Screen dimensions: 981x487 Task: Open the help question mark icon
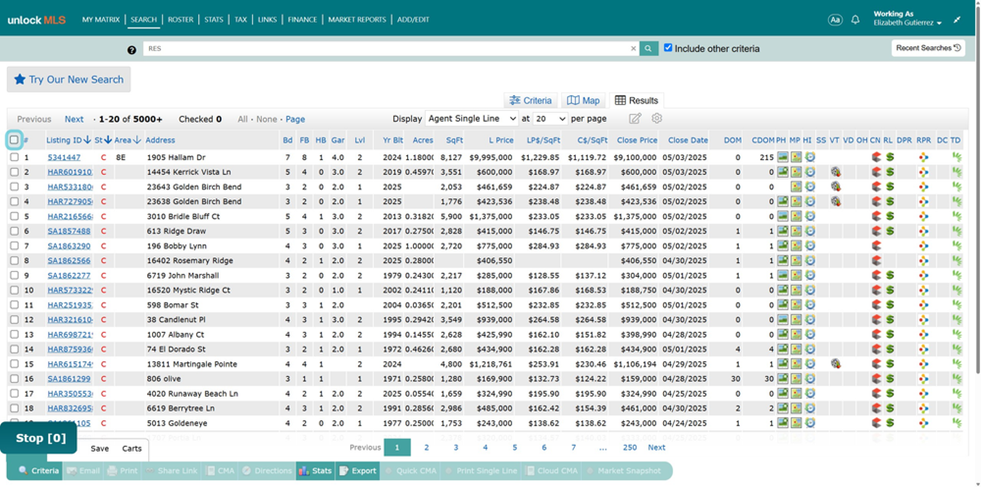132,49
